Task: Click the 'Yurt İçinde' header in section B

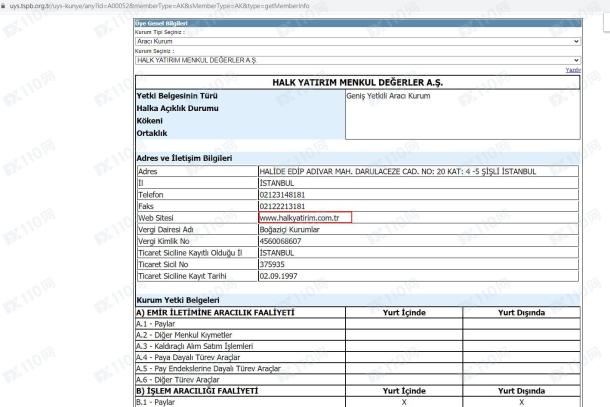Action: pyautogui.click(x=404, y=391)
